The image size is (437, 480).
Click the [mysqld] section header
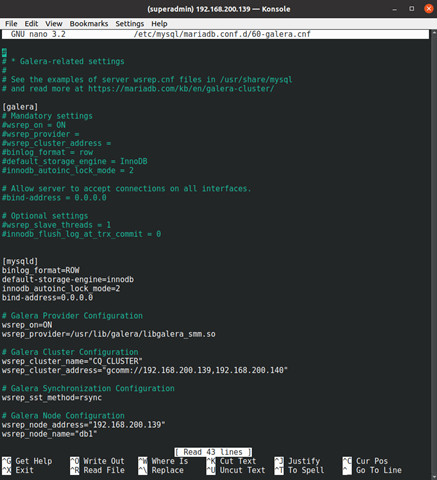coord(20,261)
